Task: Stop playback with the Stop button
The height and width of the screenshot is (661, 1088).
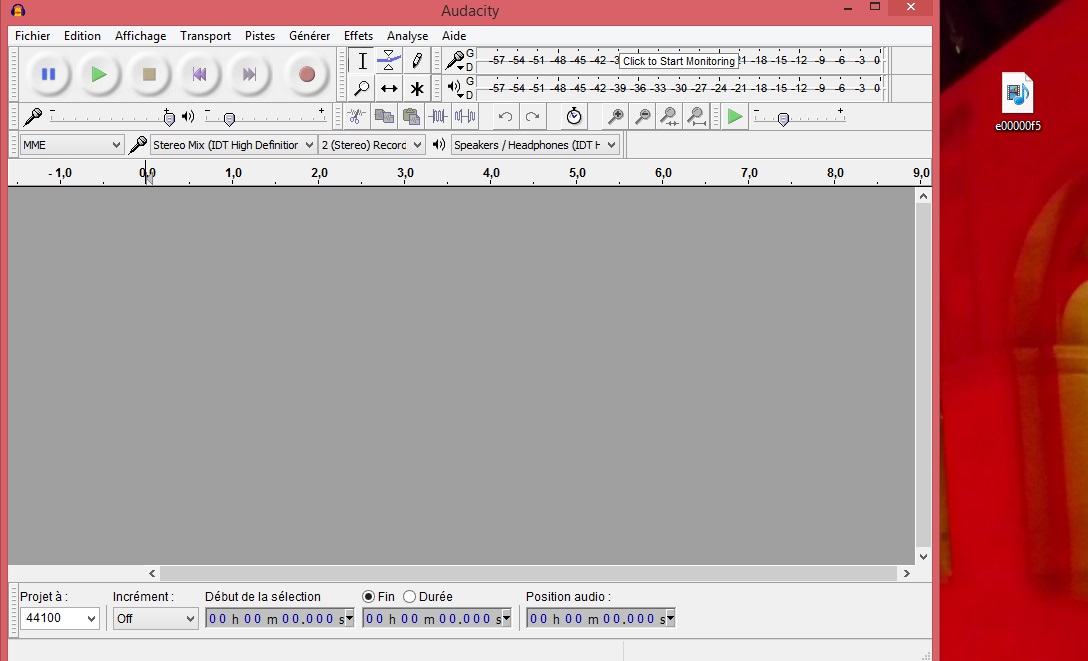Action: (x=149, y=74)
